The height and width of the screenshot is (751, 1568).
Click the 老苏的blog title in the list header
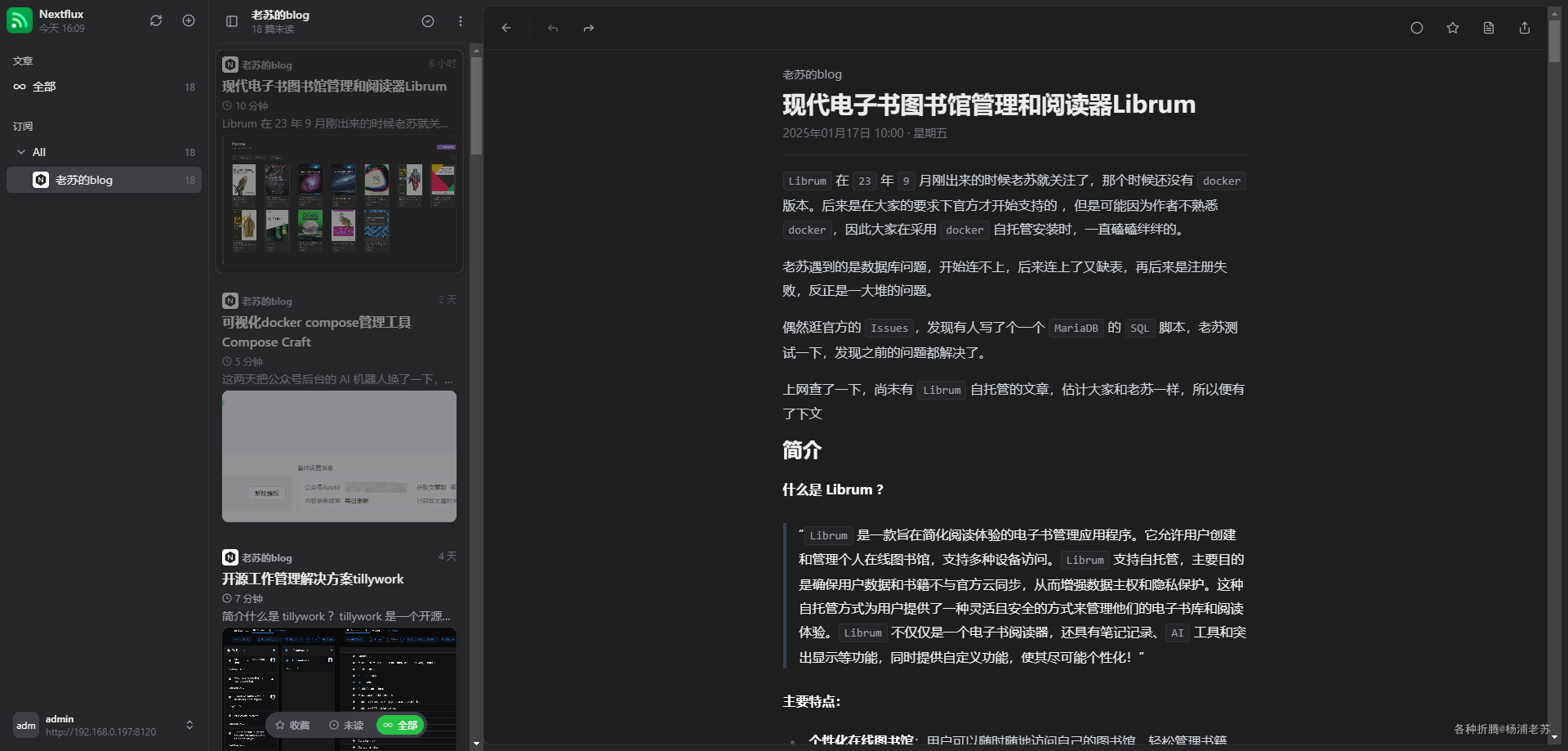280,15
